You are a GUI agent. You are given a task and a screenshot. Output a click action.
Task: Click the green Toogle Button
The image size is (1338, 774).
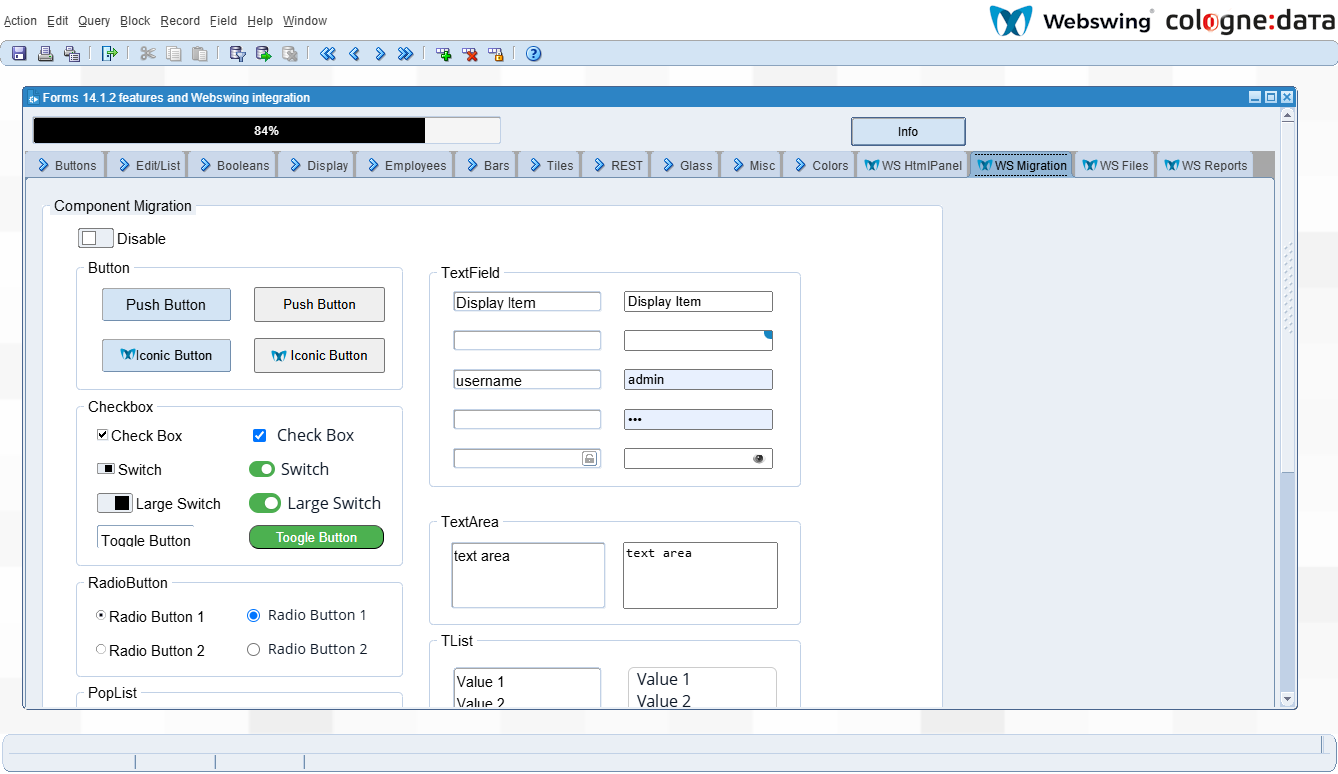pyautogui.click(x=316, y=537)
